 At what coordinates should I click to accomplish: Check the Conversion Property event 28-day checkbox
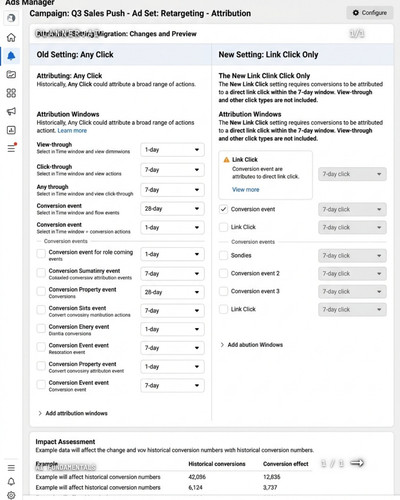coord(41,291)
